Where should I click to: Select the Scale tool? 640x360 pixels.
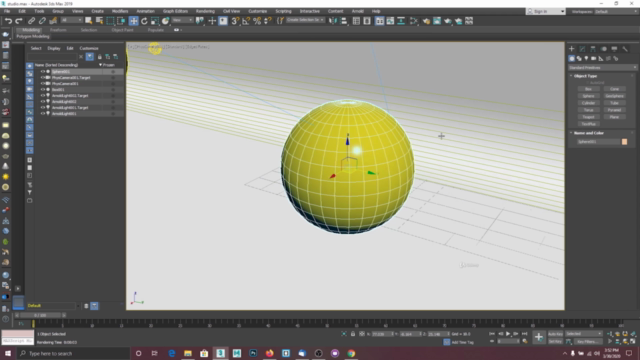155,20
